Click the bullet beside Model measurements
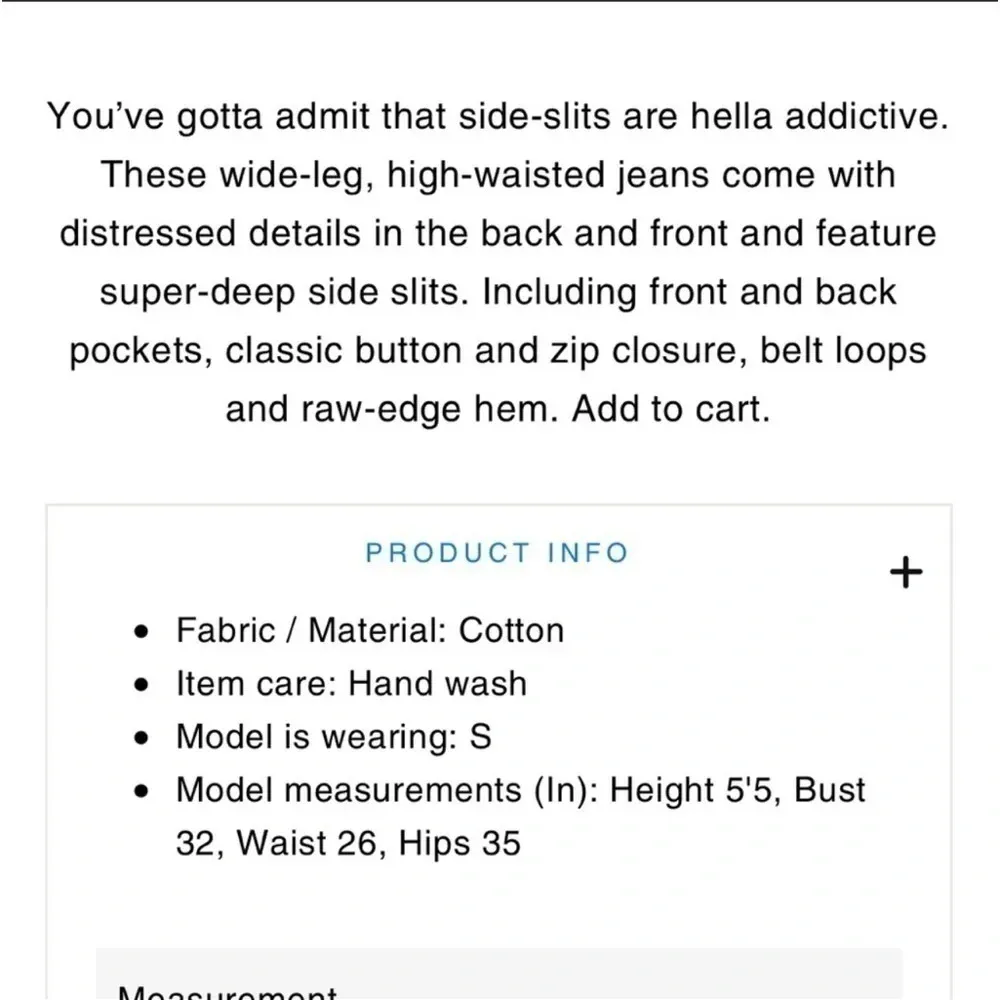Image resolution: width=1000 pixels, height=1000 pixels. click(x=142, y=792)
